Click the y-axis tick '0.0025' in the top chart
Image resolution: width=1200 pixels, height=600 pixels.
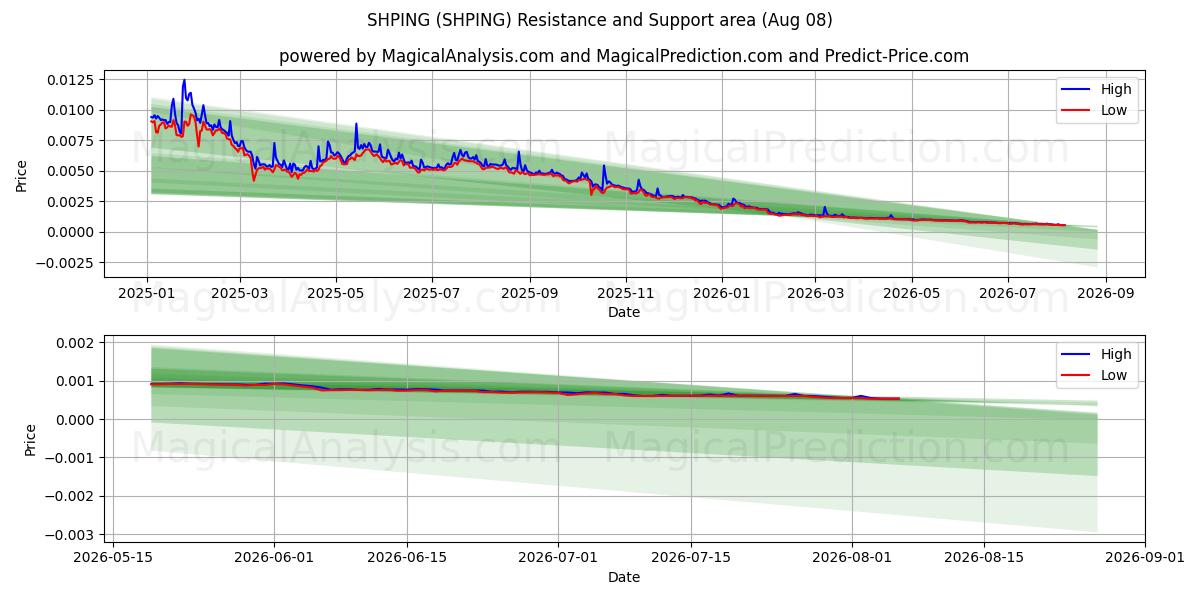[x=72, y=202]
